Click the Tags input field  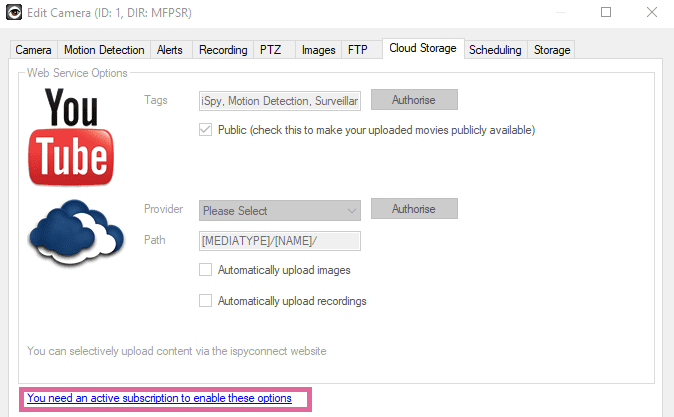tap(280, 101)
